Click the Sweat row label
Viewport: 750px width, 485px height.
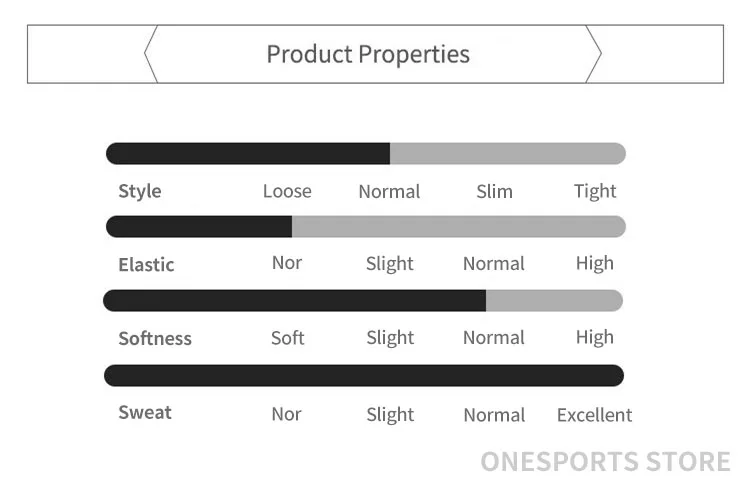145,412
